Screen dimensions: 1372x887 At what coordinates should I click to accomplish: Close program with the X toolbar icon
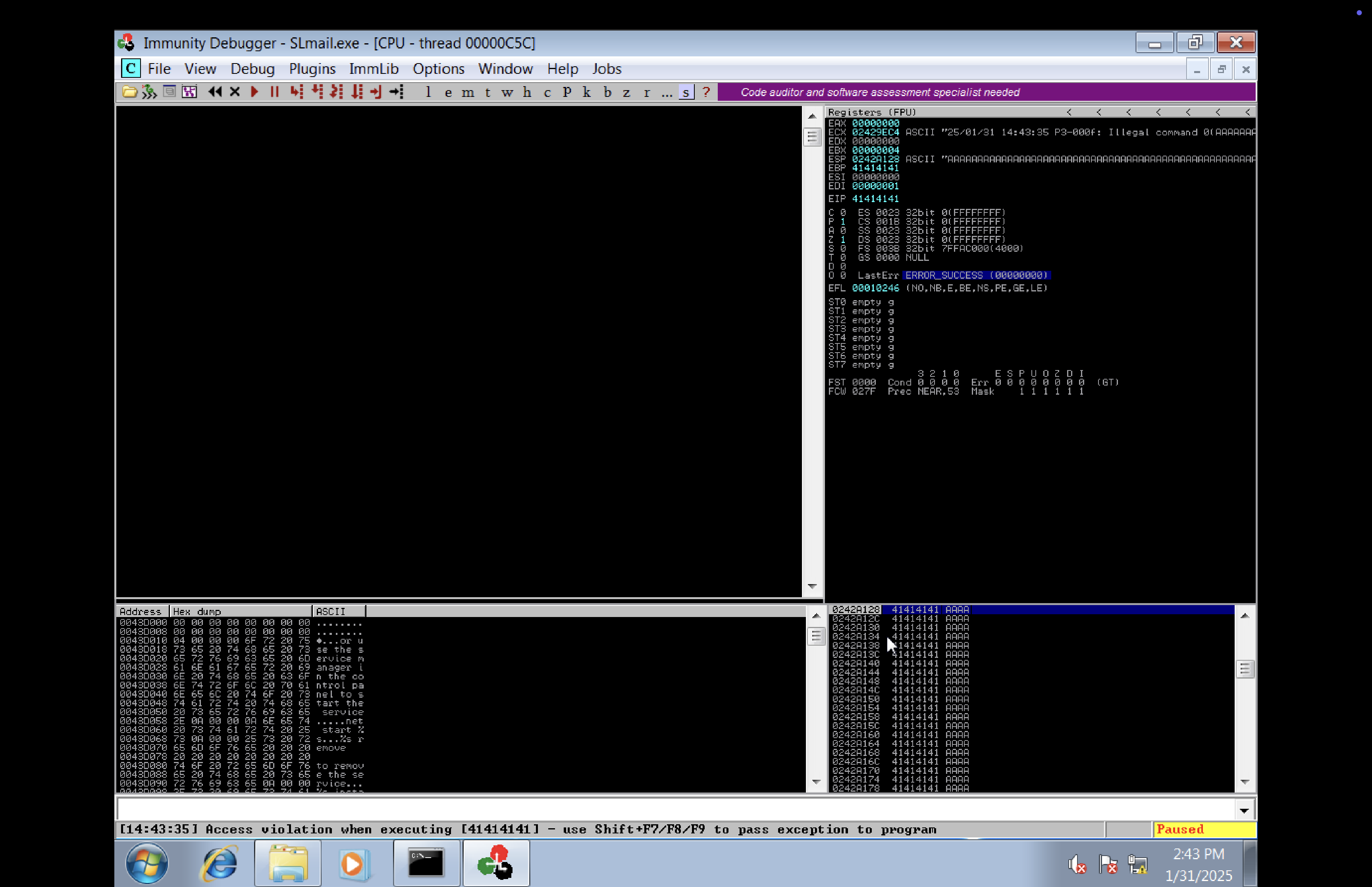point(235,92)
